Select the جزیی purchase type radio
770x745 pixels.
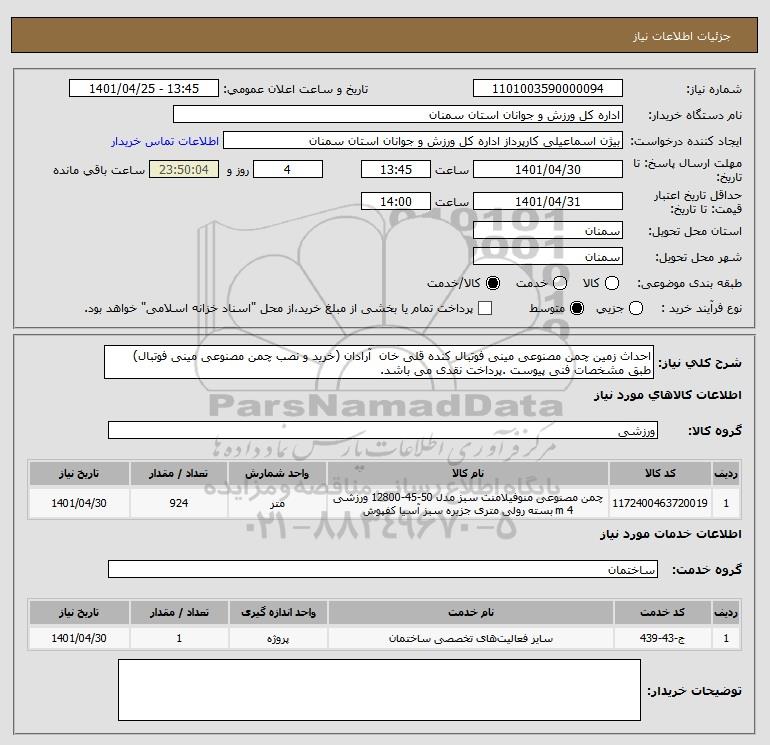coord(636,308)
